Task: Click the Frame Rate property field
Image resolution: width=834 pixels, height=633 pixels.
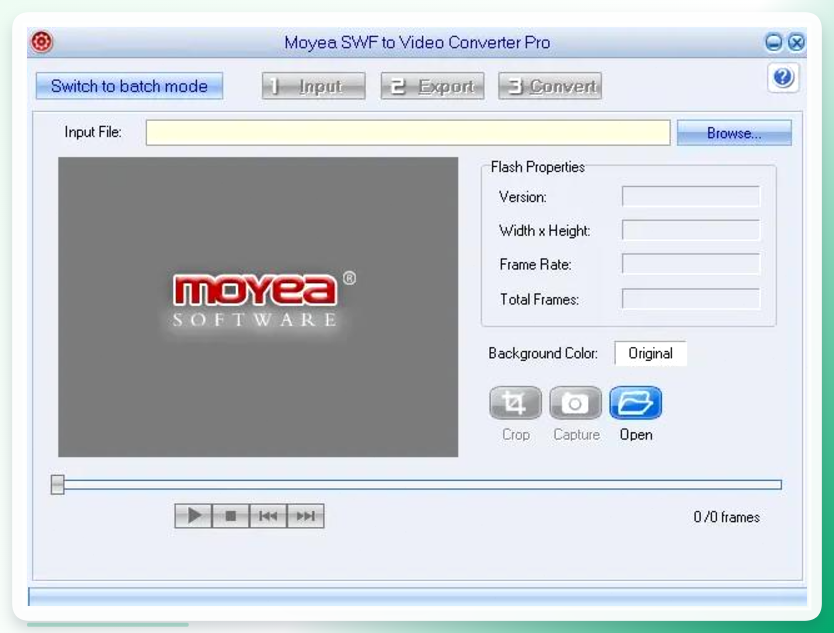Action: coord(691,264)
